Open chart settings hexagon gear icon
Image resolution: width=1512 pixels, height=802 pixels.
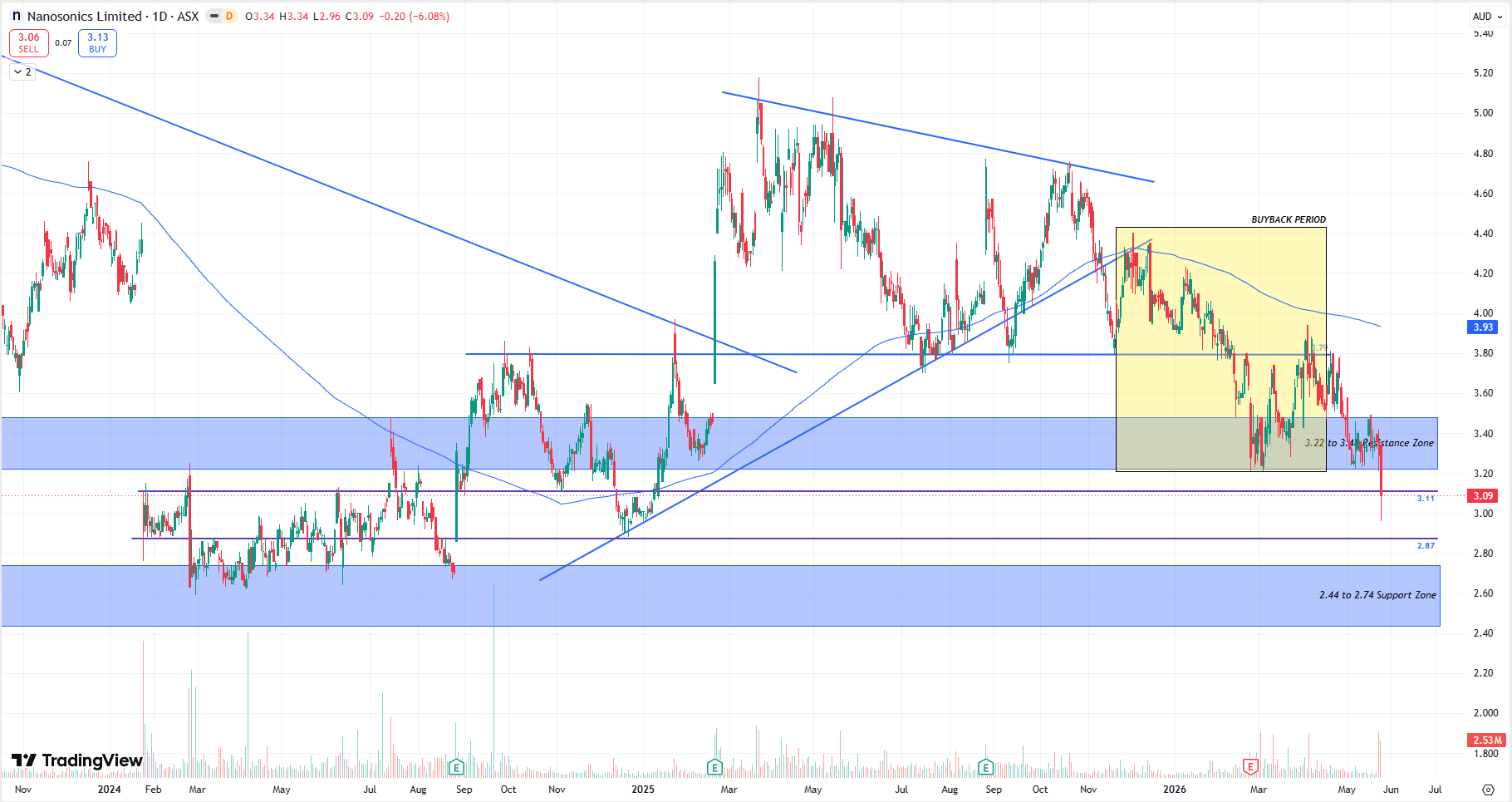click(x=1488, y=790)
